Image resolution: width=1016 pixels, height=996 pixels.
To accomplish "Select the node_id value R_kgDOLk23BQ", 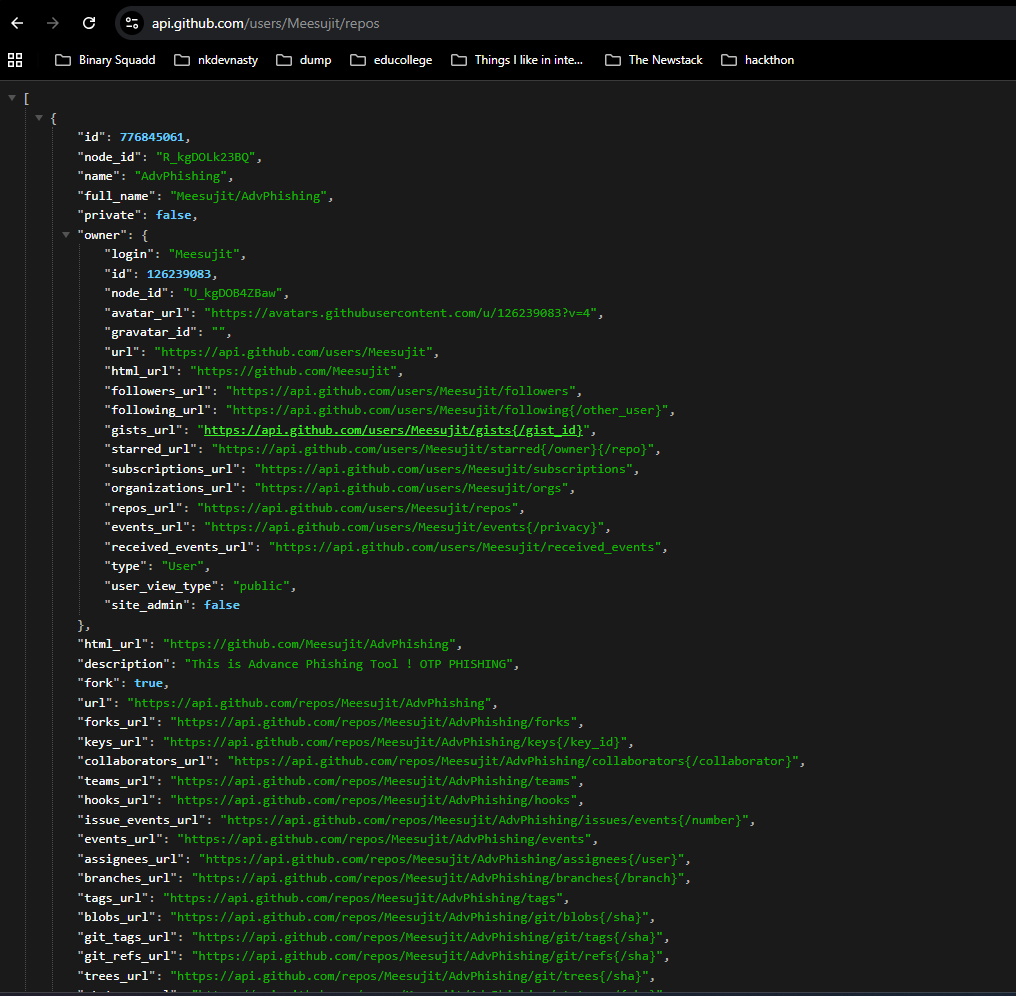I will click(205, 157).
